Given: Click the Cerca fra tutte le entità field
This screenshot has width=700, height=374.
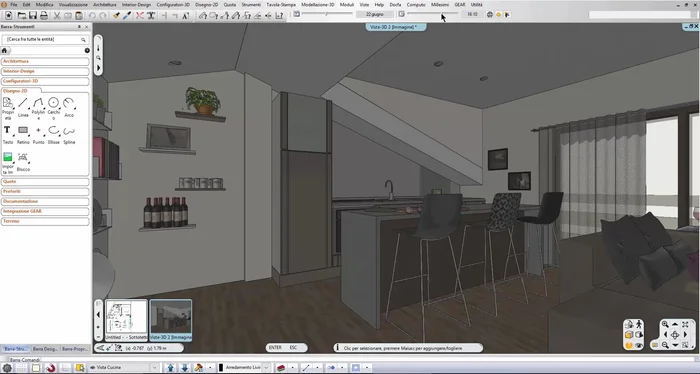Looking at the screenshot, I should (x=45, y=40).
